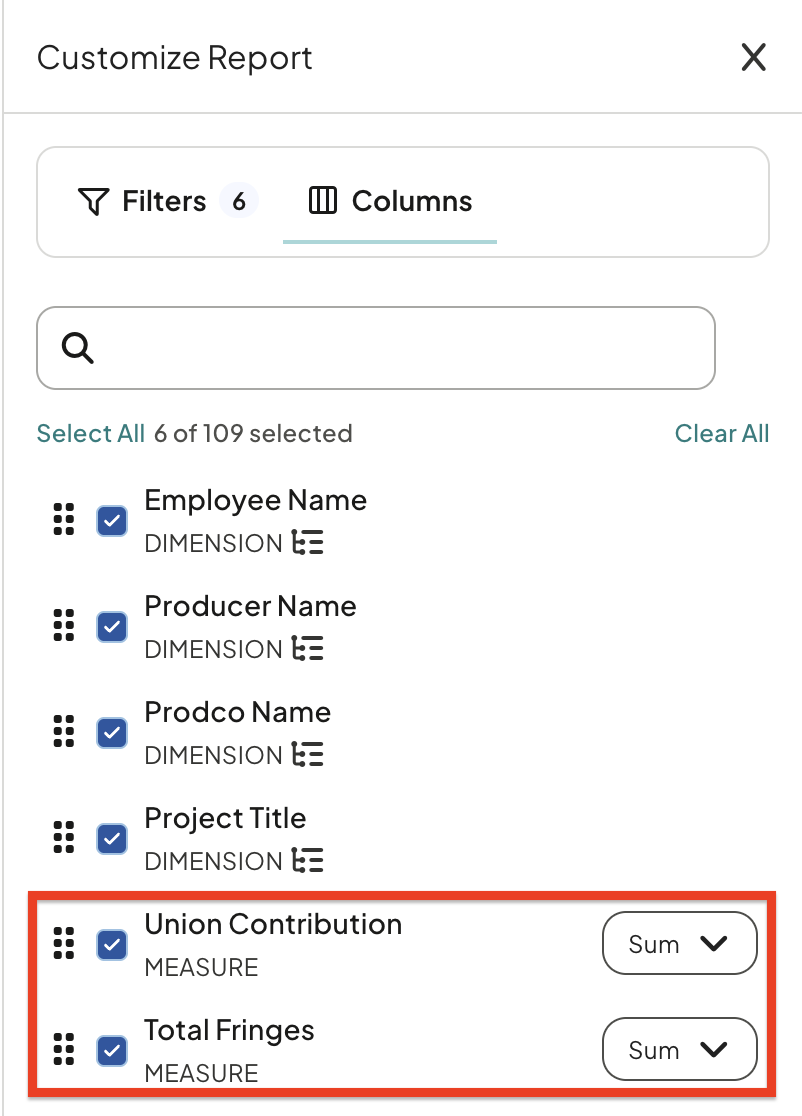Open the Sum dropdown for Total Fringes
Screen dimensions: 802x1116
coord(680,1049)
